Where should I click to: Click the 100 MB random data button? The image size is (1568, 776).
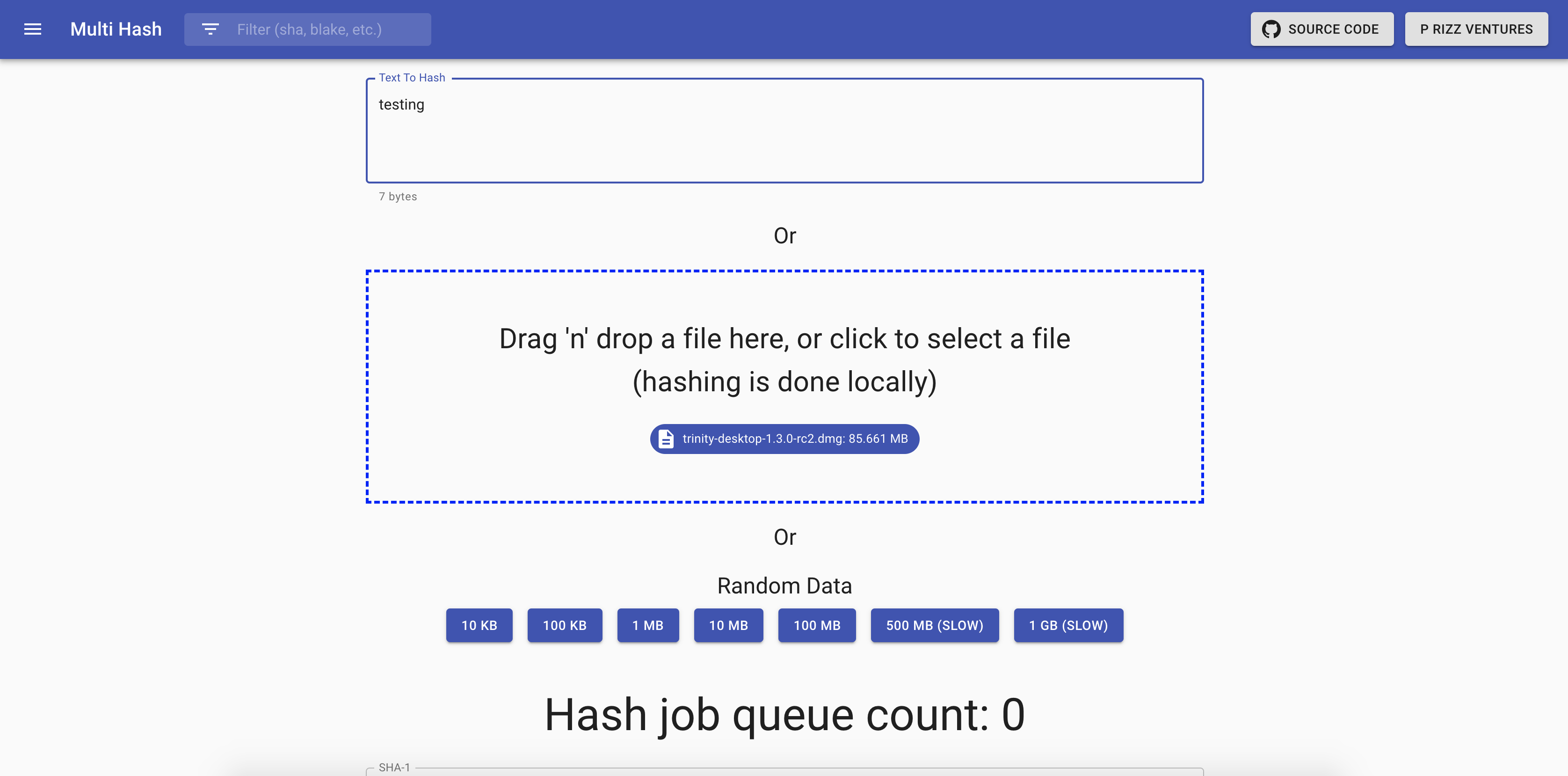pyautogui.click(x=816, y=625)
